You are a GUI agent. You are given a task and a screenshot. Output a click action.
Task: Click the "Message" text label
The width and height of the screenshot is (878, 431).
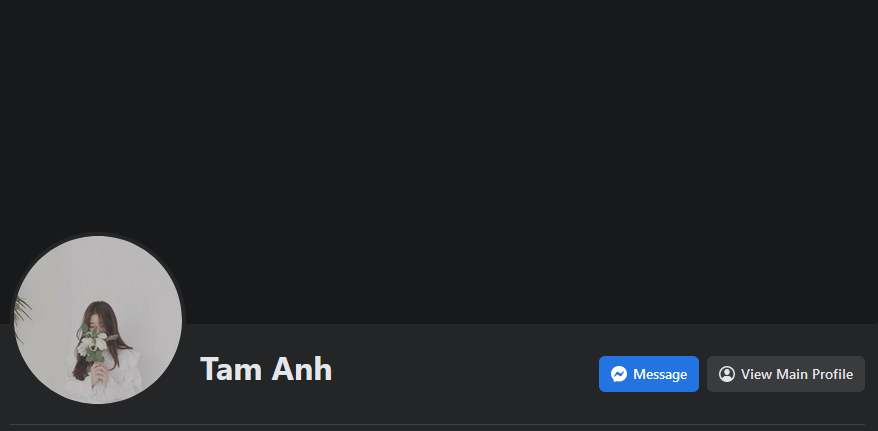tap(660, 374)
